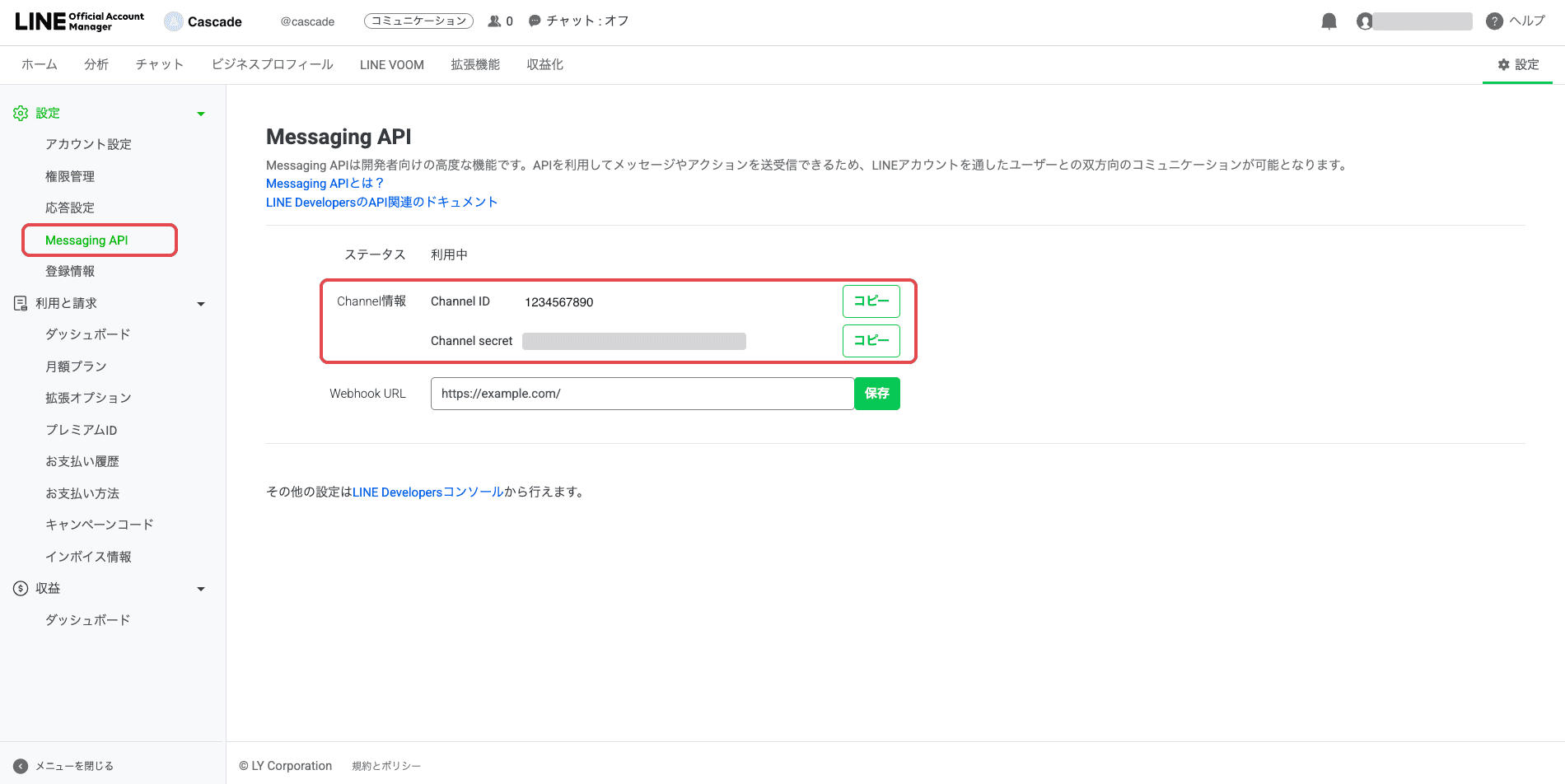The image size is (1565, 784).
Task: Click the 利用と請求 invoice icon
Action: [21, 303]
